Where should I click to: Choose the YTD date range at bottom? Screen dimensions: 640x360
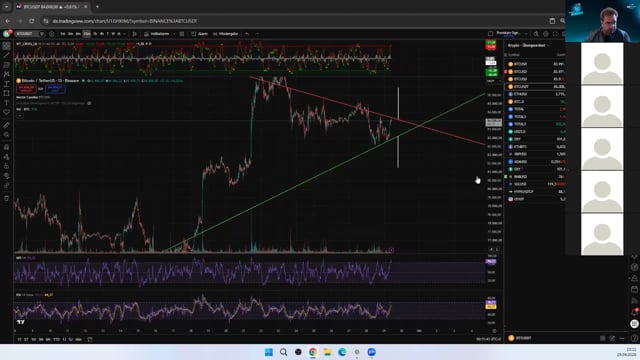click(56, 339)
